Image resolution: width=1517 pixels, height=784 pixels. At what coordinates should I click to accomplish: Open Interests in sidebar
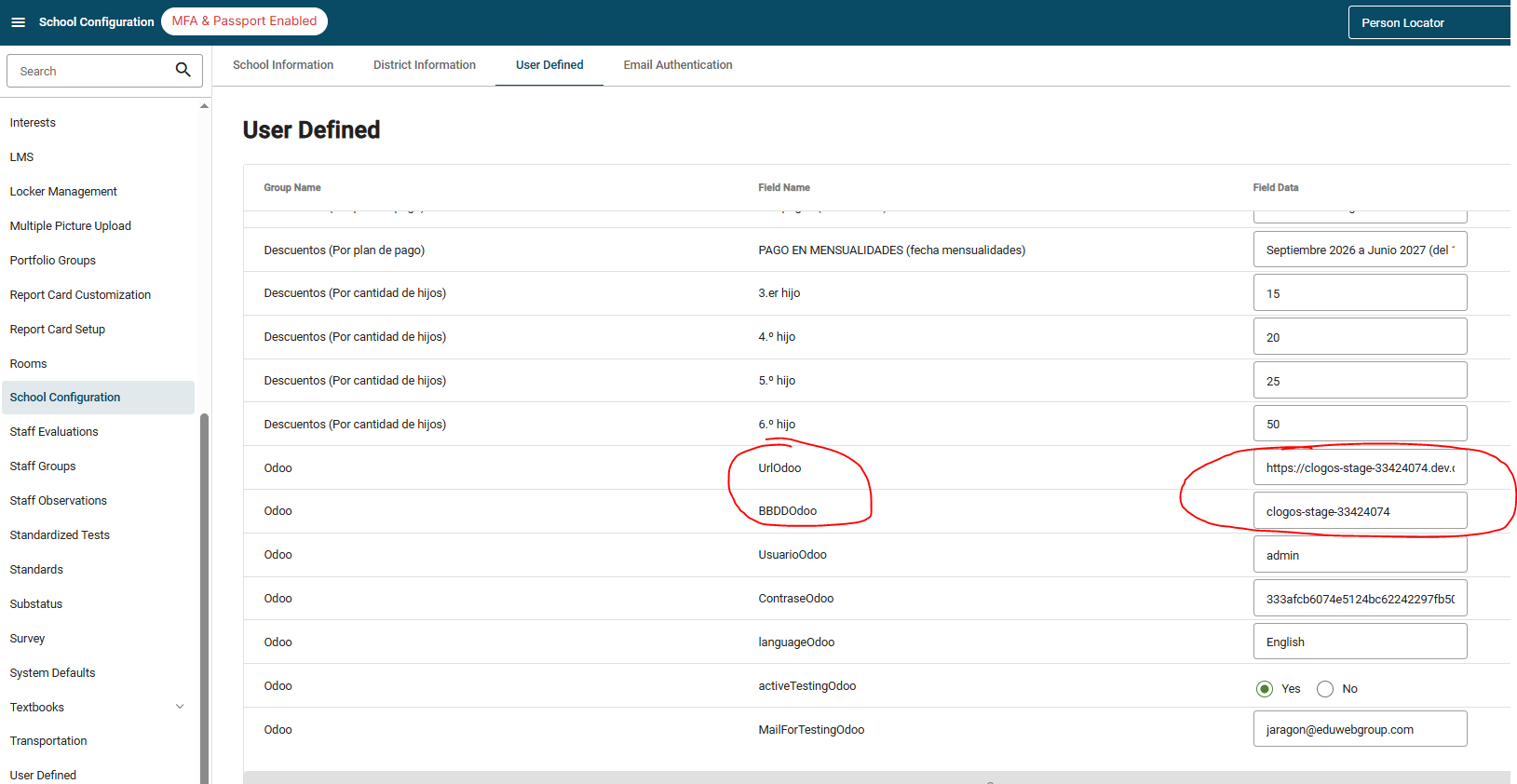33,123
